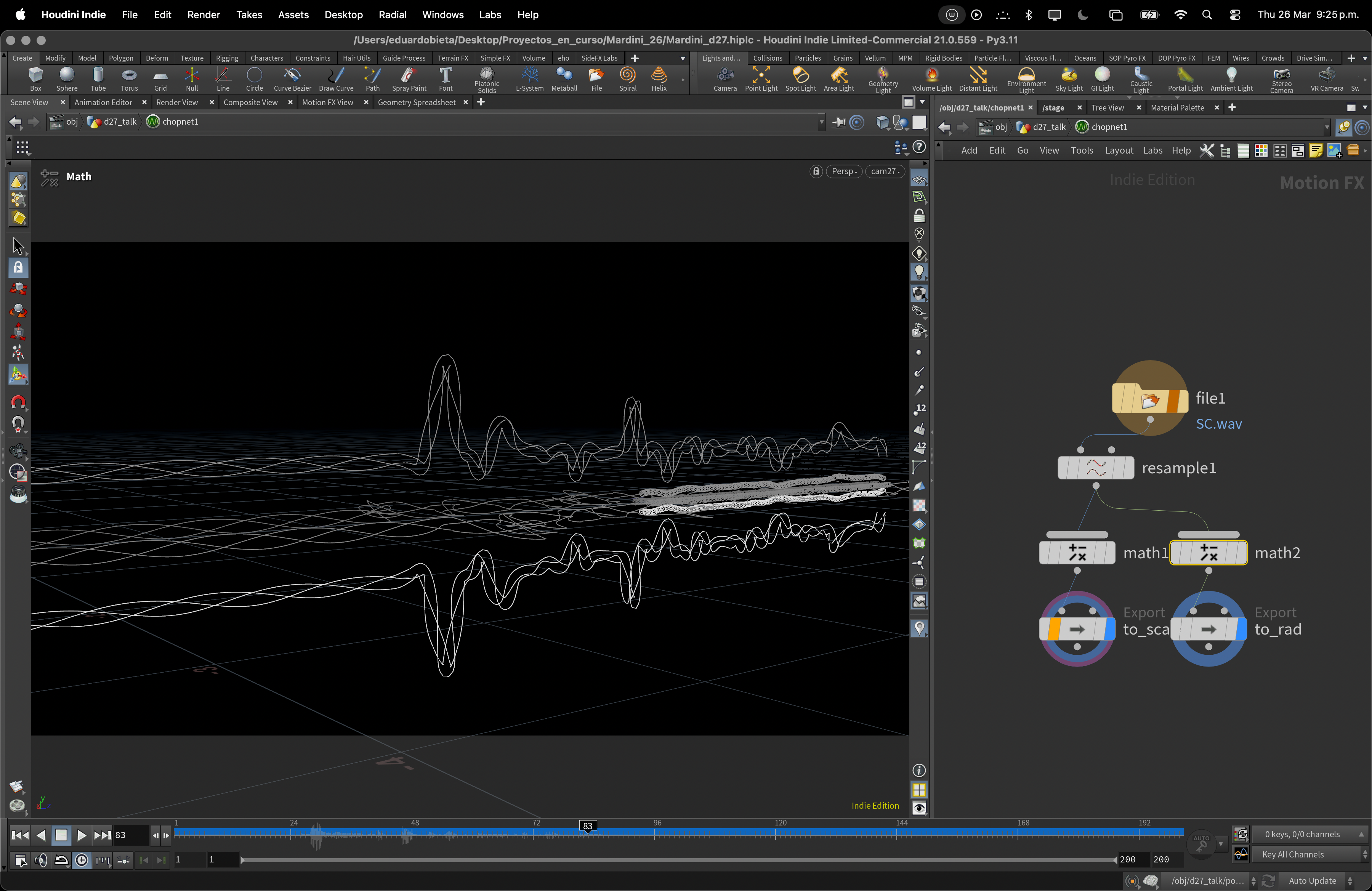
Task: Open the Persp viewport dropdown
Action: click(x=844, y=171)
